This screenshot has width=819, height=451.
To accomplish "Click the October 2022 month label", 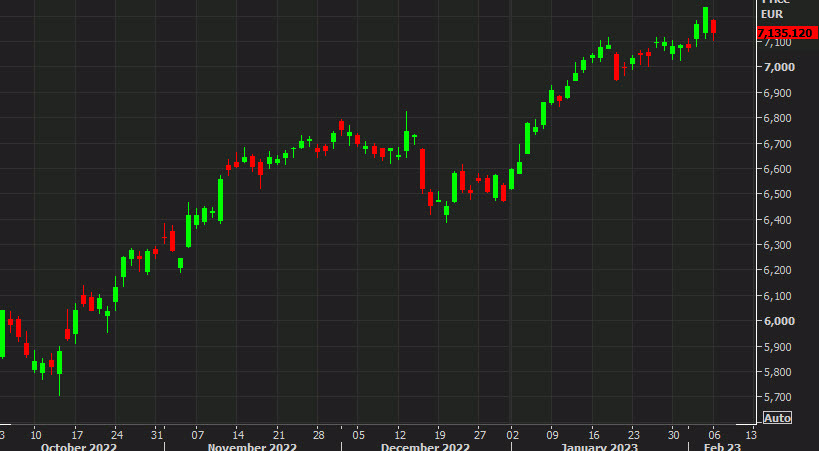I will coord(78,447).
